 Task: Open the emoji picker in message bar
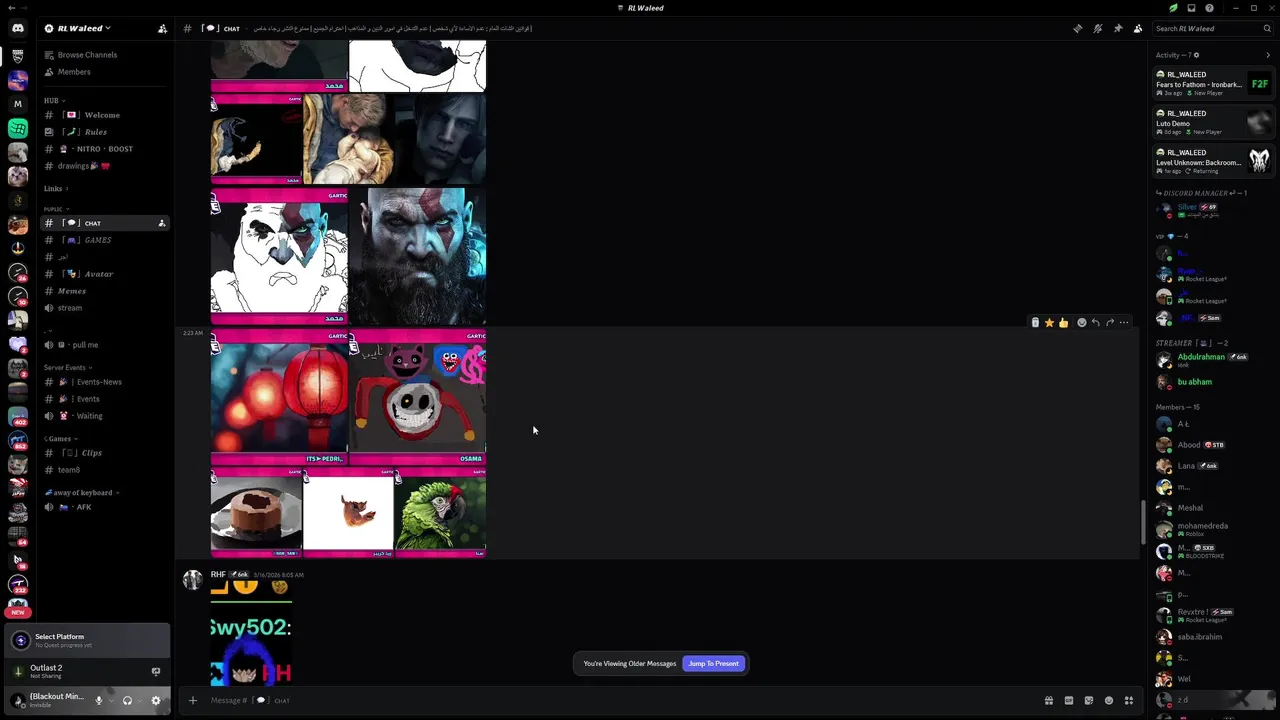pos(1109,700)
